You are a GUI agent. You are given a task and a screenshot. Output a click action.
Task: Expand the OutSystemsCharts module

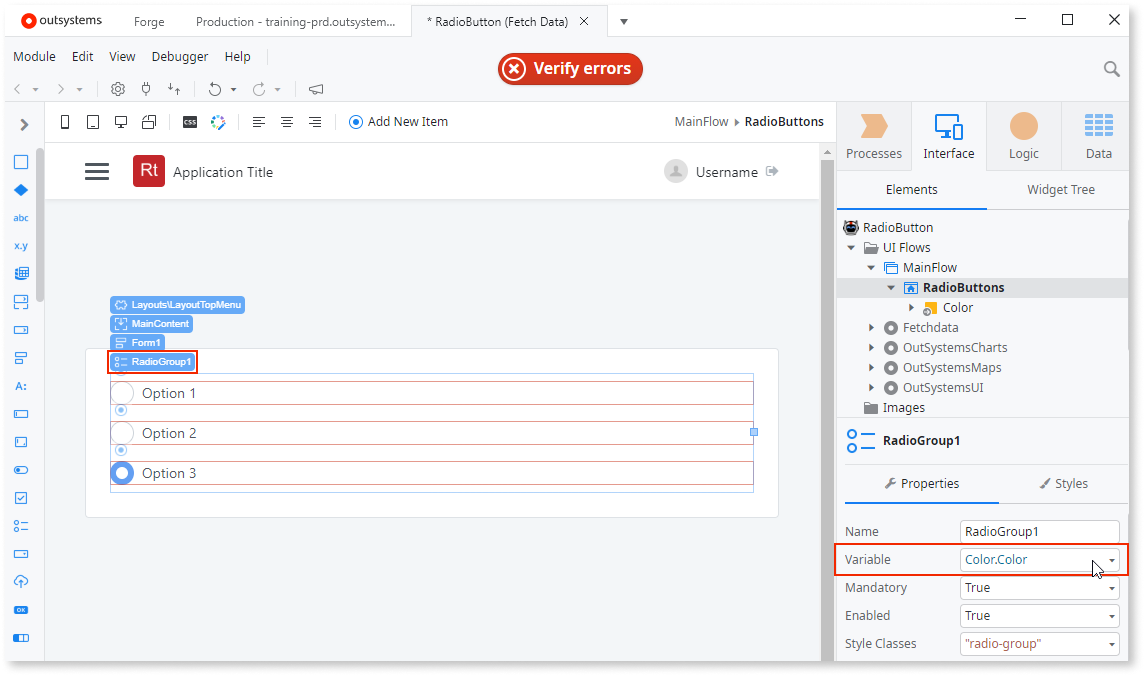(x=871, y=348)
